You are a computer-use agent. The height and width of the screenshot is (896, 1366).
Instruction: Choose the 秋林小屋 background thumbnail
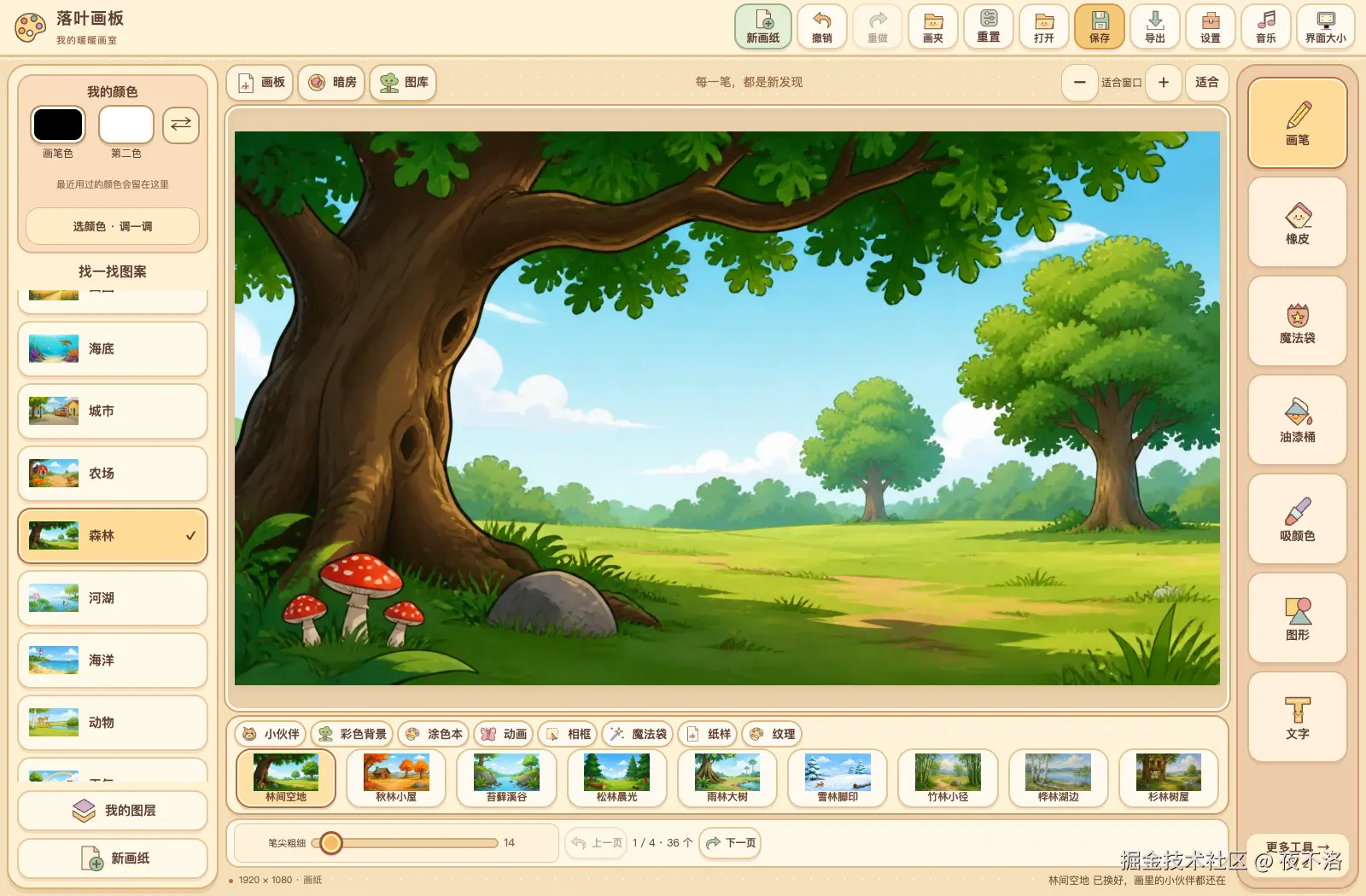396,778
